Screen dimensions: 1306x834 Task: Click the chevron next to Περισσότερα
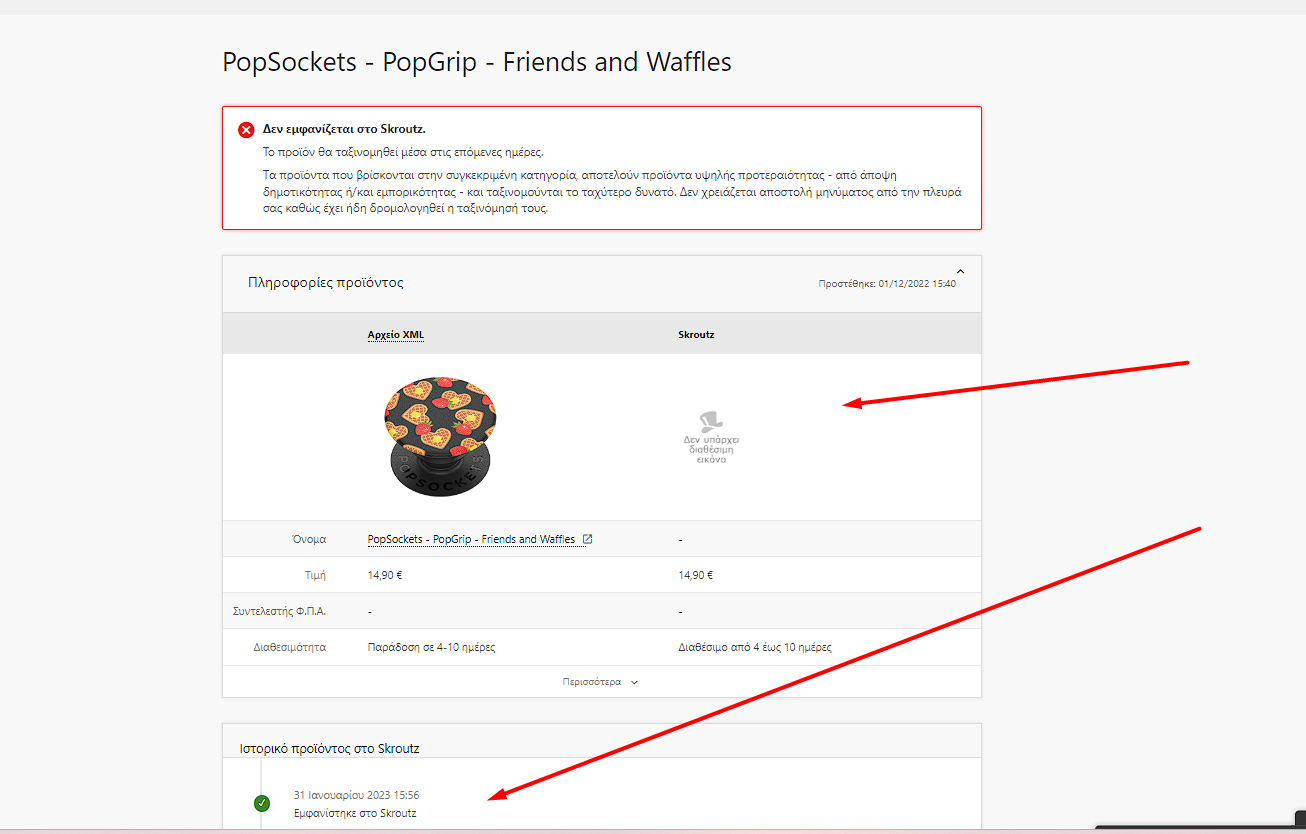(x=634, y=682)
